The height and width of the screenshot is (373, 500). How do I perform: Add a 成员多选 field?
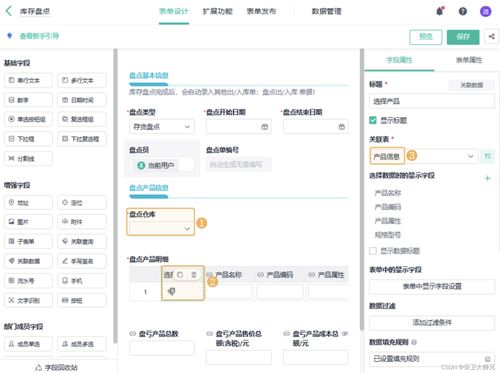click(82, 344)
